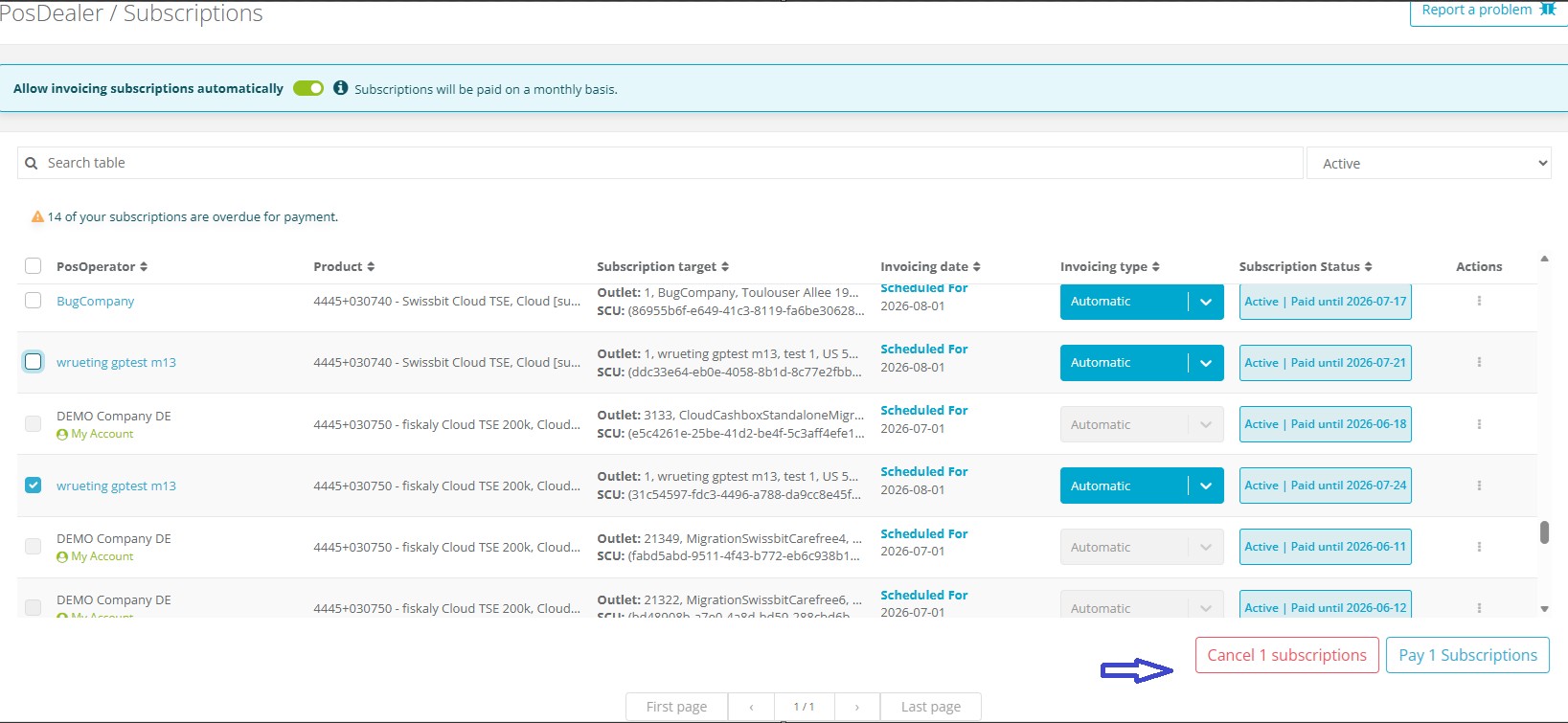Focus the Search table input field
This screenshot has width=1568, height=723.
660,163
